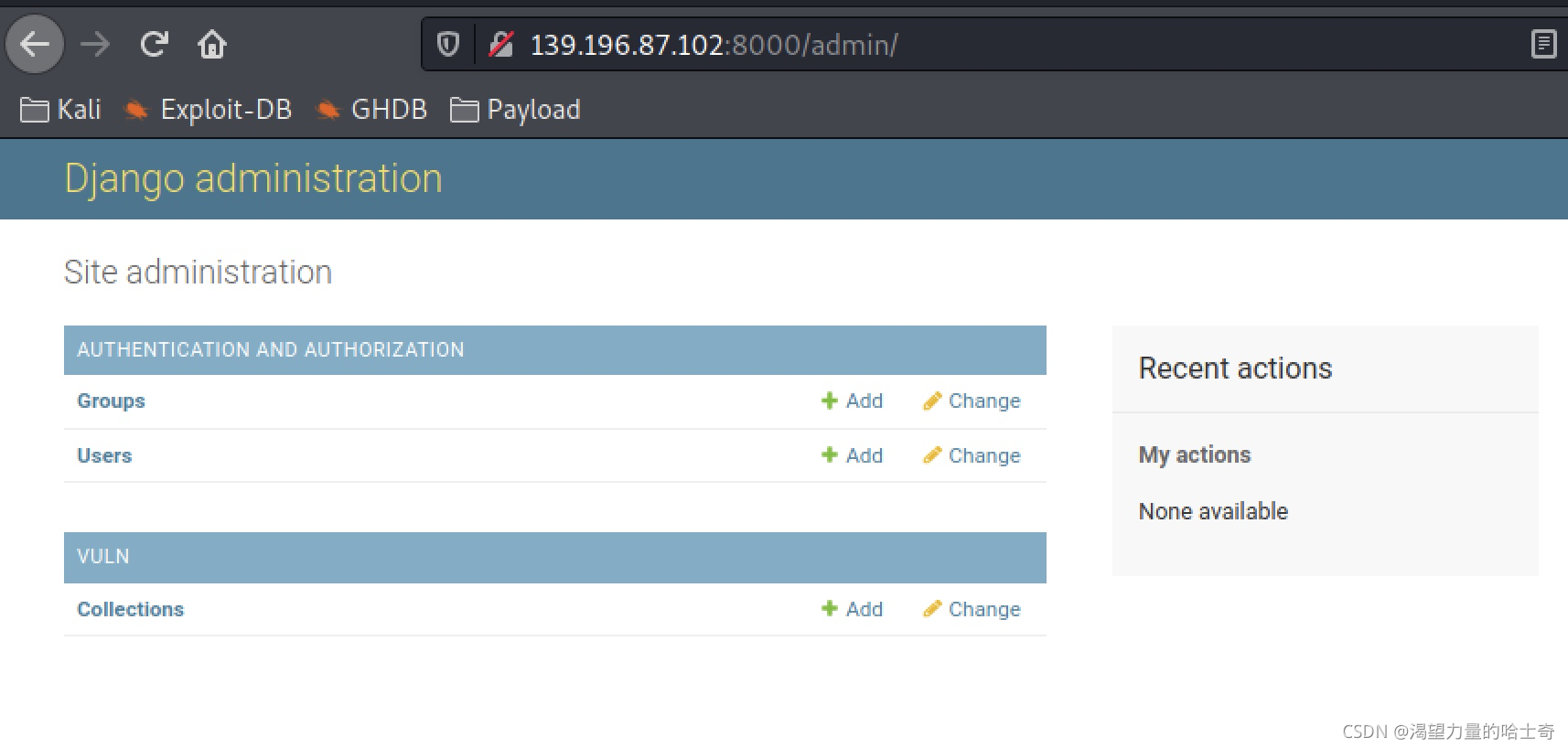Viewport: 1568px width, 748px height.
Task: Change existing users
Action: pos(972,455)
